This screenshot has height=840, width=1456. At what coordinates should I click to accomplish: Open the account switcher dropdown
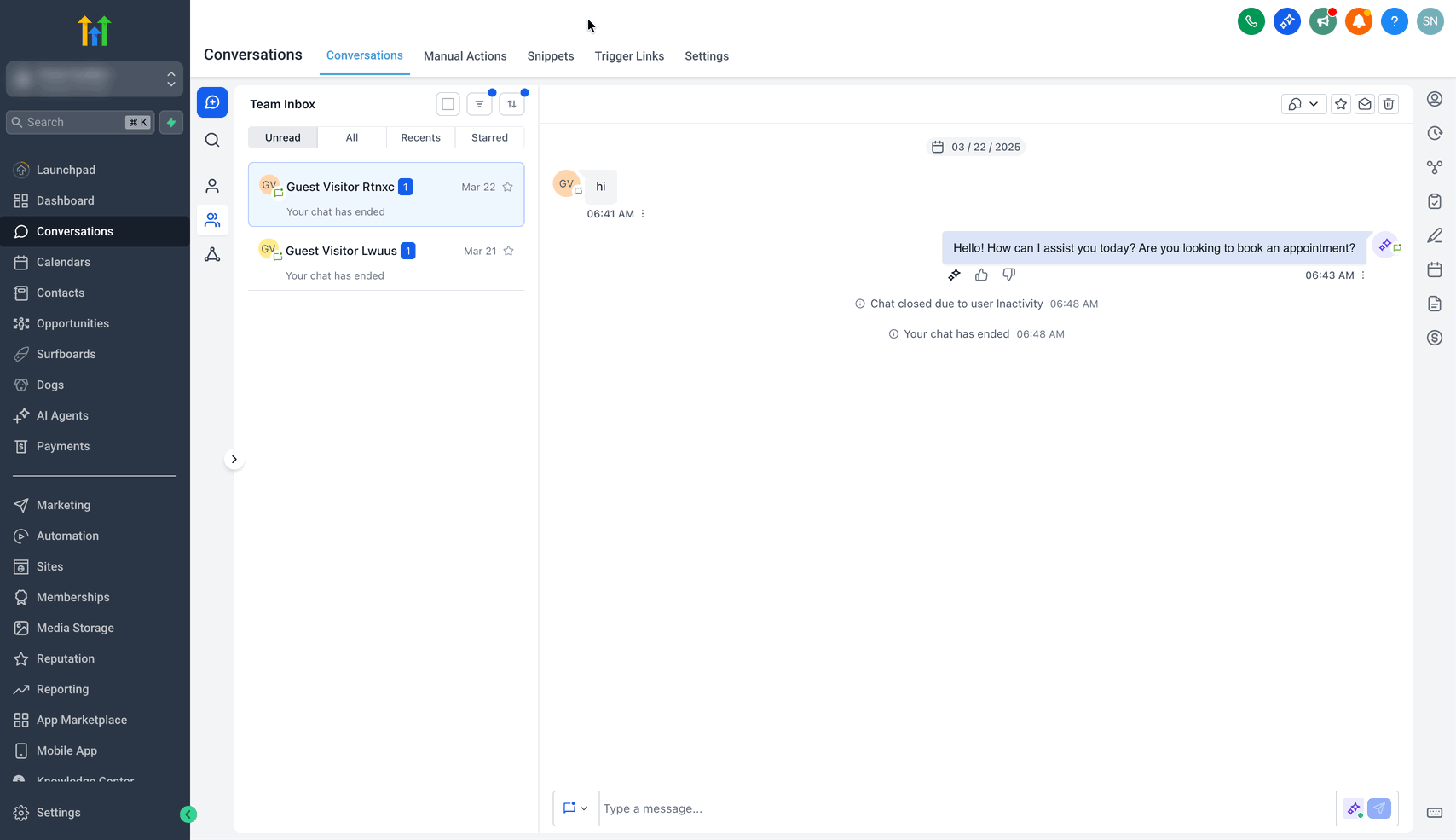click(x=95, y=79)
